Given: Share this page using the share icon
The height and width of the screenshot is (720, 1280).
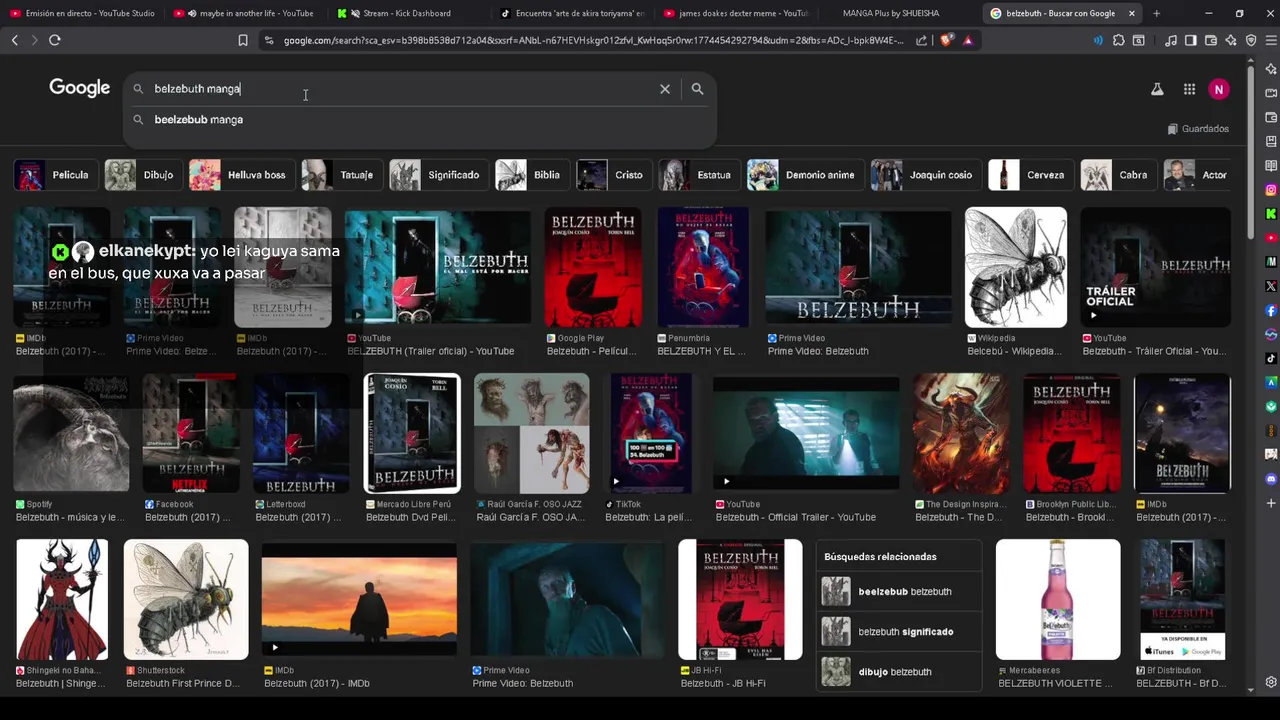Looking at the screenshot, I should coord(921,40).
